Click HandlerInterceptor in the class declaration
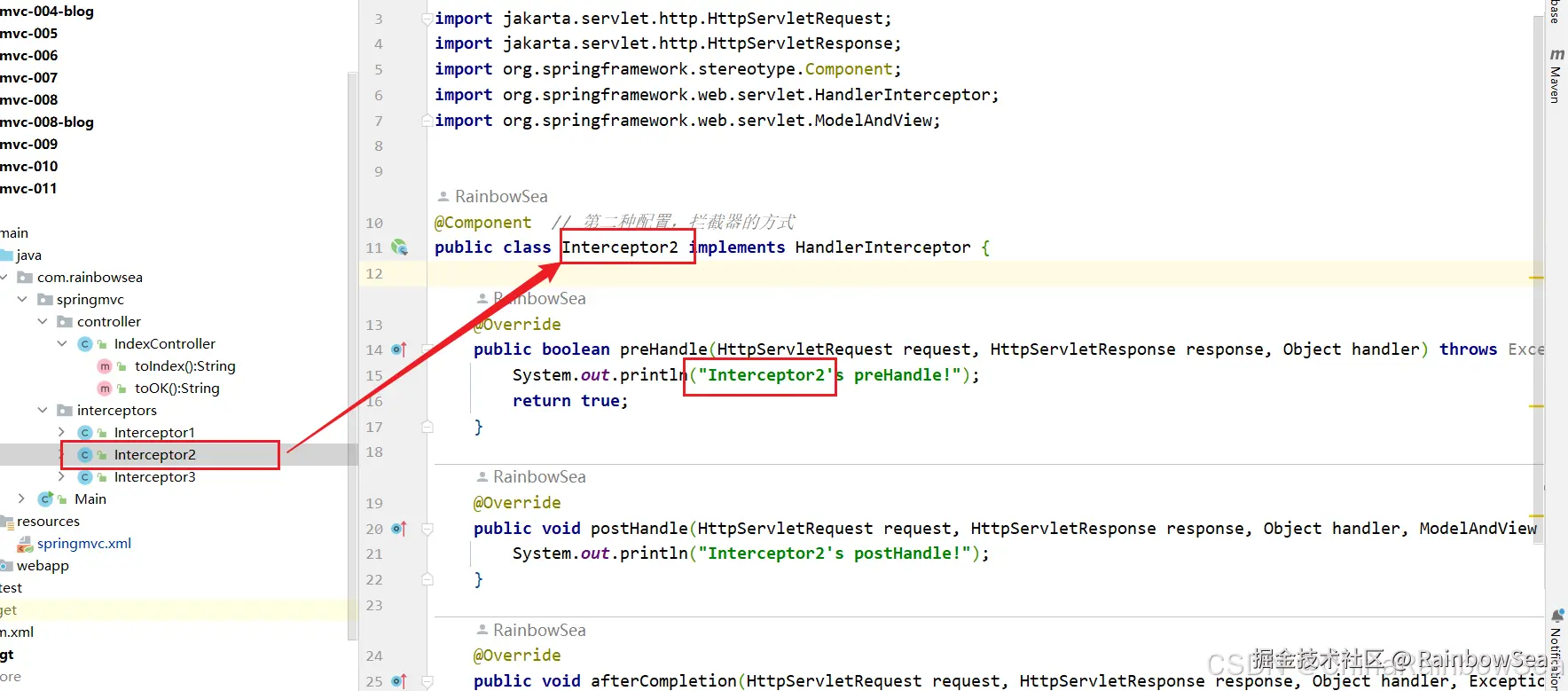The image size is (1568, 691). coord(882,247)
